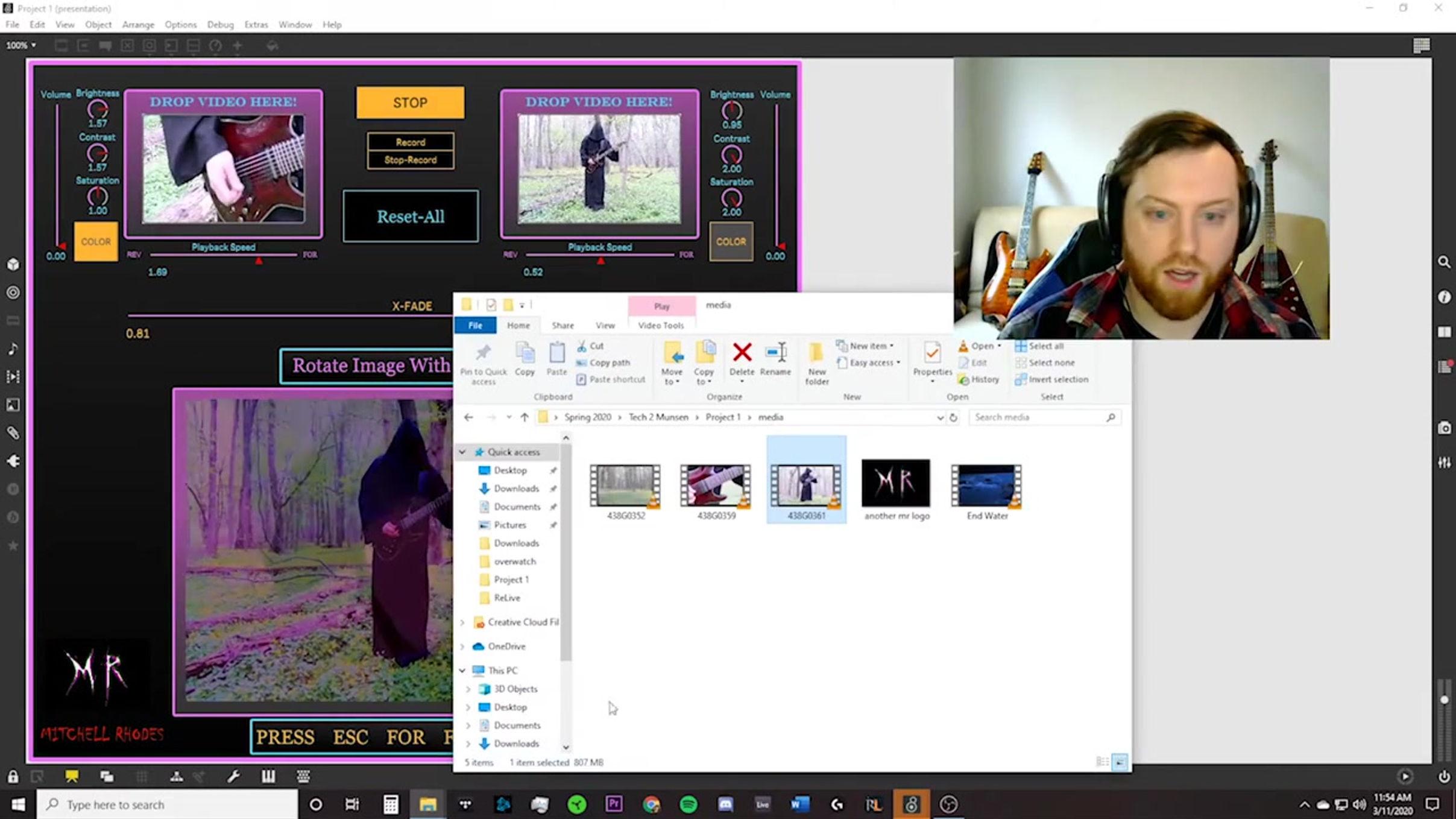
Task: Click the search magnifier in right sidebar
Action: 1444,262
